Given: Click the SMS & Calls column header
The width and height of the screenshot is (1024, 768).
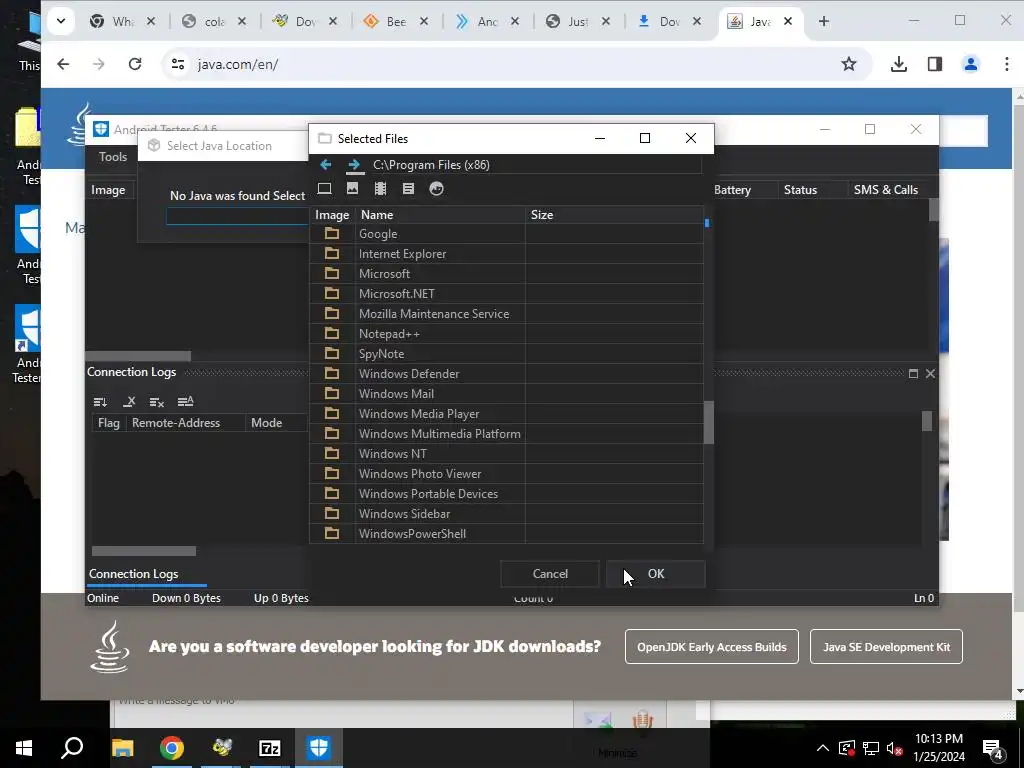Looking at the screenshot, I should 886,190.
